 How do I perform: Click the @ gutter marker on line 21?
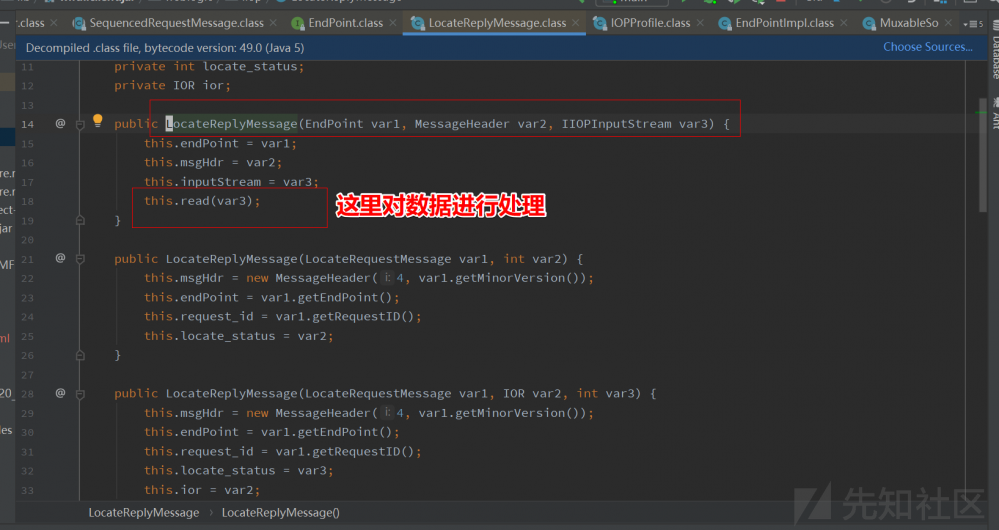61,258
